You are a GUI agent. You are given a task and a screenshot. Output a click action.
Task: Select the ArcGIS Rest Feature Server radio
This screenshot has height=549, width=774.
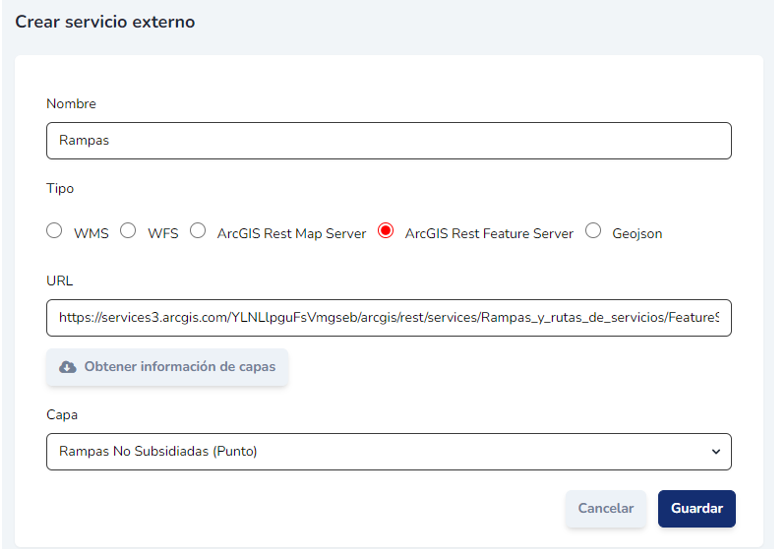[x=386, y=231]
